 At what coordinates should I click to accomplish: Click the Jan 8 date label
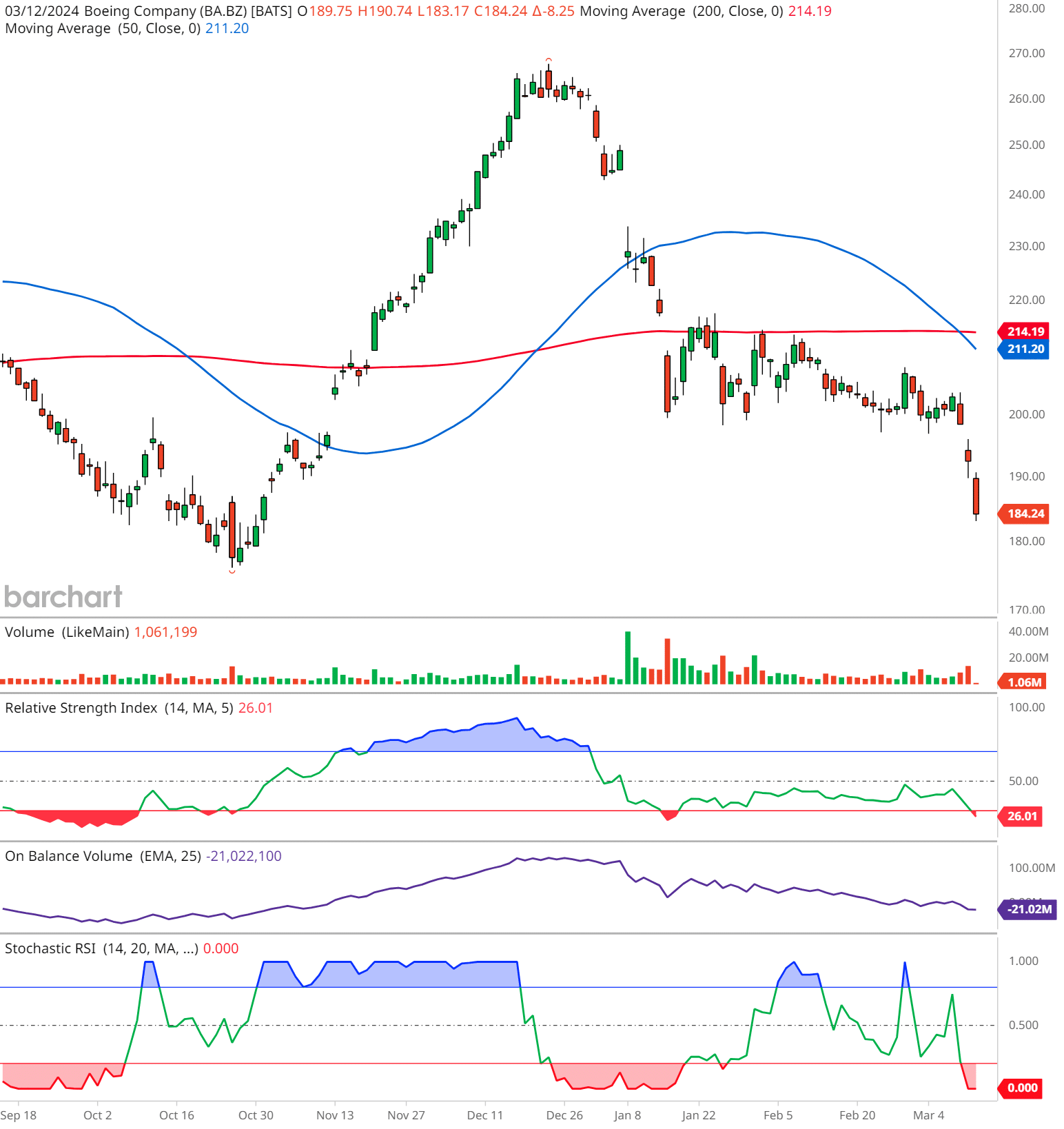628,1115
